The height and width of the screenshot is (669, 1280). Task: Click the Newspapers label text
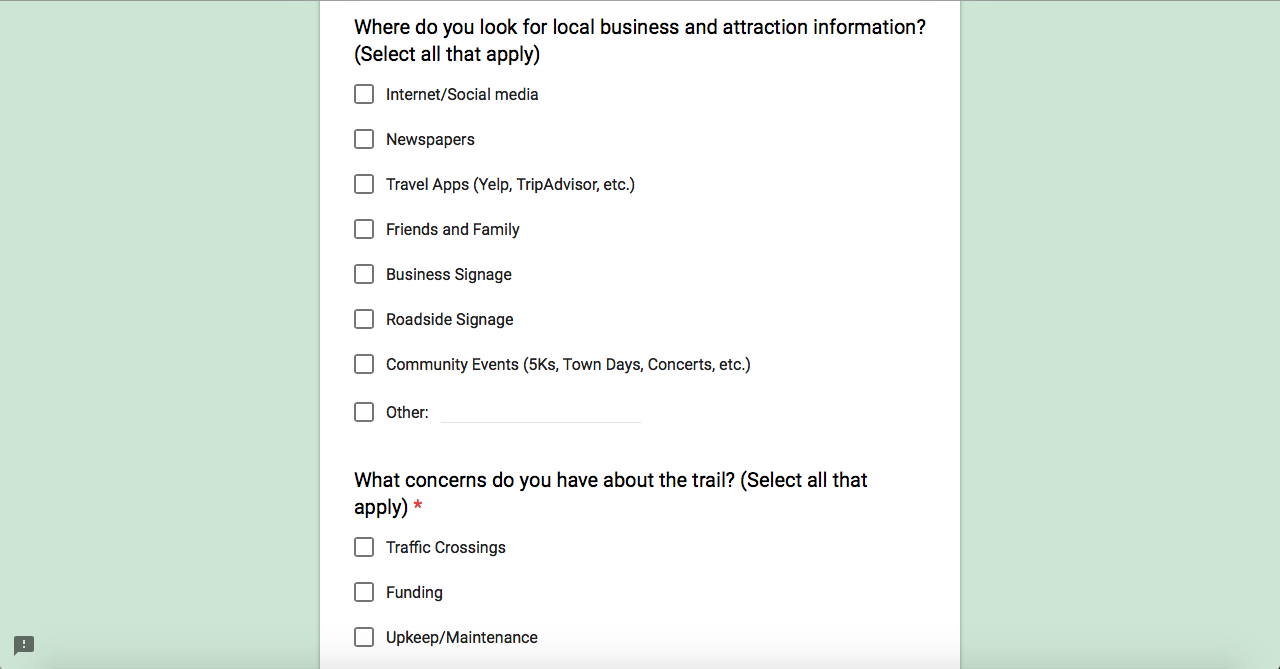[430, 140]
